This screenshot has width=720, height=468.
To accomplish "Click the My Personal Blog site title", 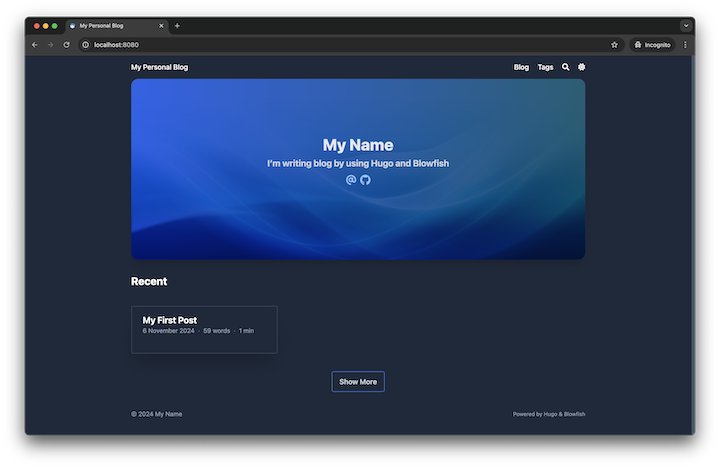I will point(159,67).
